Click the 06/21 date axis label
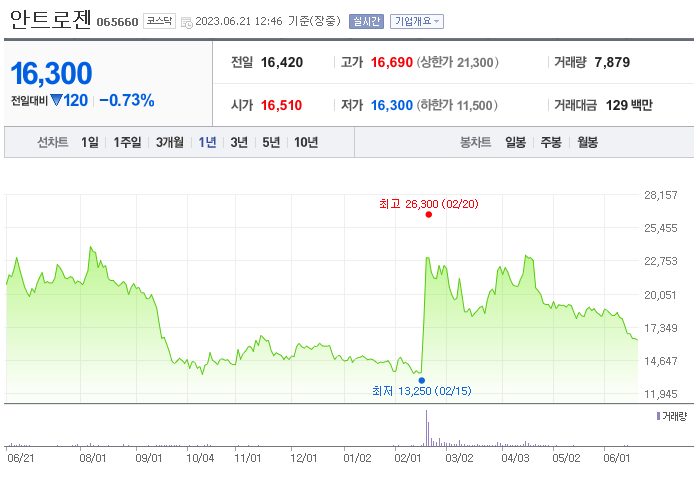This screenshot has height=481, width=694. point(21,458)
